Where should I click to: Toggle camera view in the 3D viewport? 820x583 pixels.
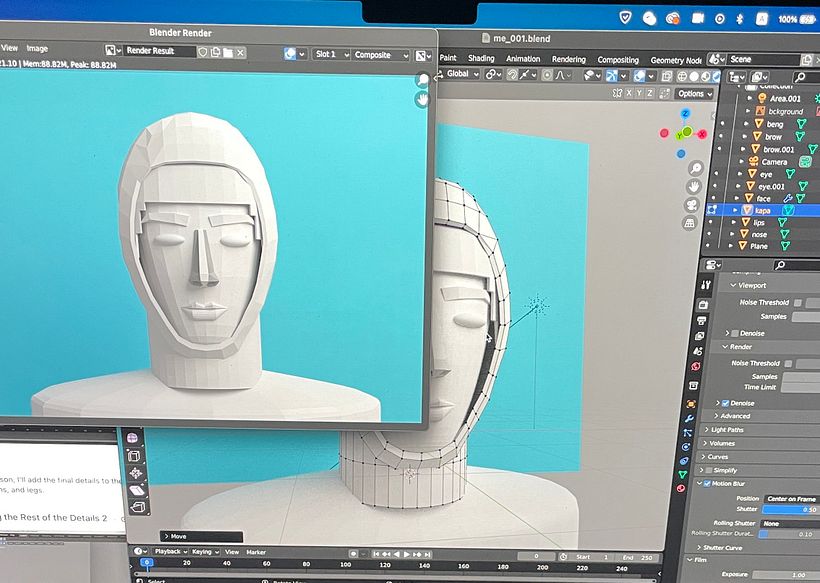[x=692, y=205]
